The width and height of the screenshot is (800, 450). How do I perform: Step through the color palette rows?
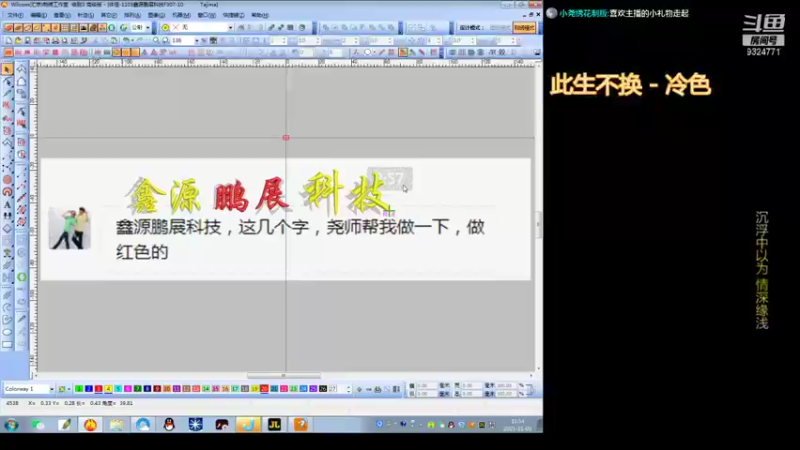pyautogui.click(x=348, y=389)
